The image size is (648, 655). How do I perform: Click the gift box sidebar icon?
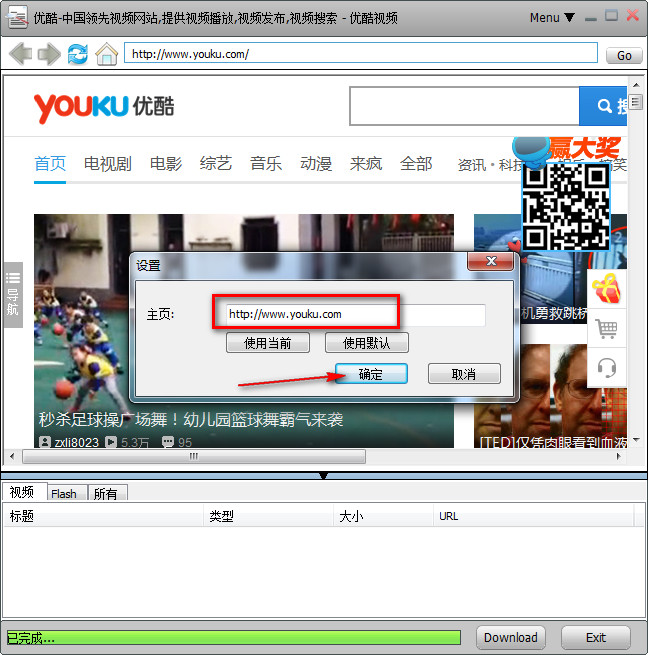click(606, 290)
